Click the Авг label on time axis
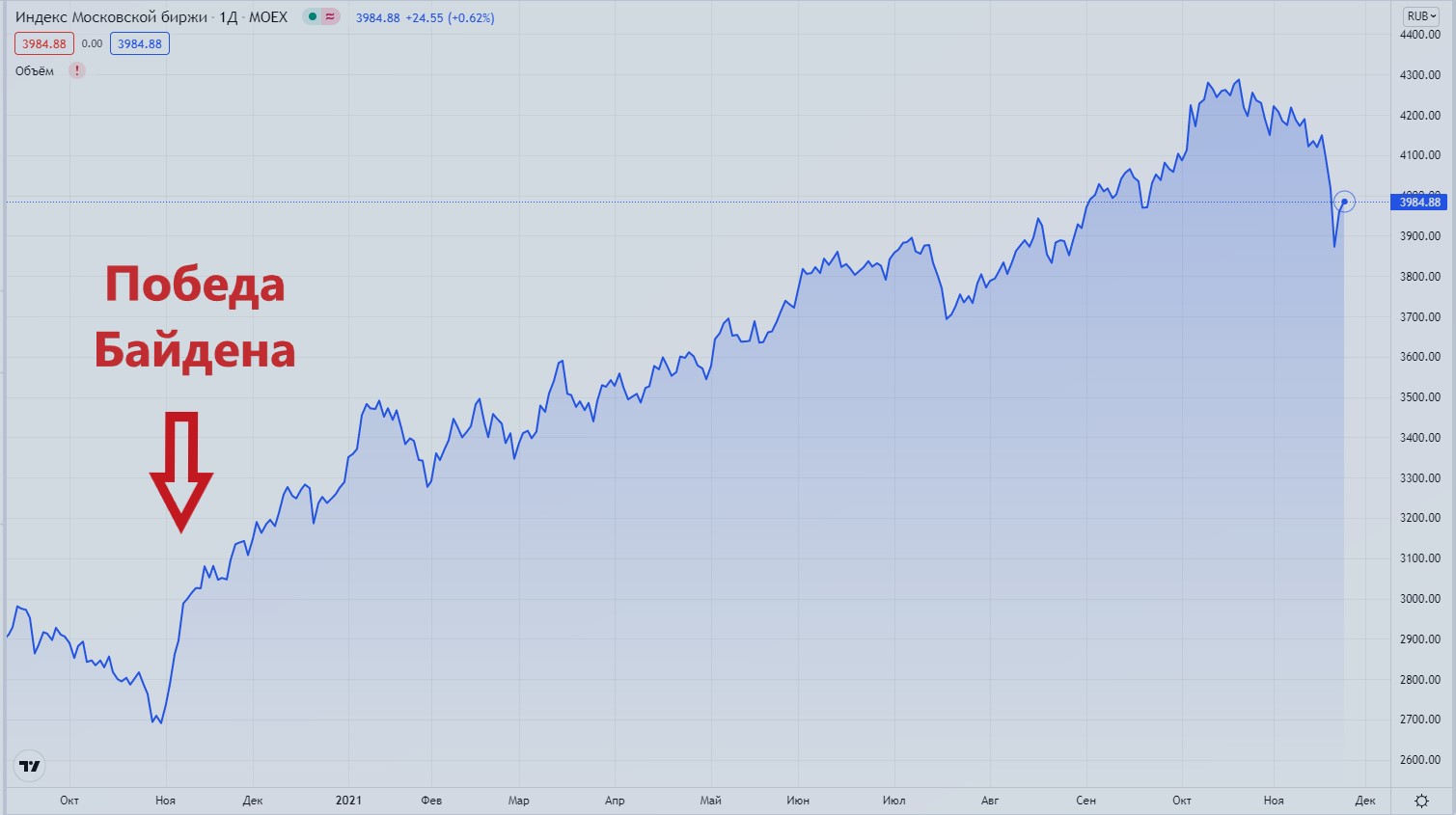 coord(990,801)
